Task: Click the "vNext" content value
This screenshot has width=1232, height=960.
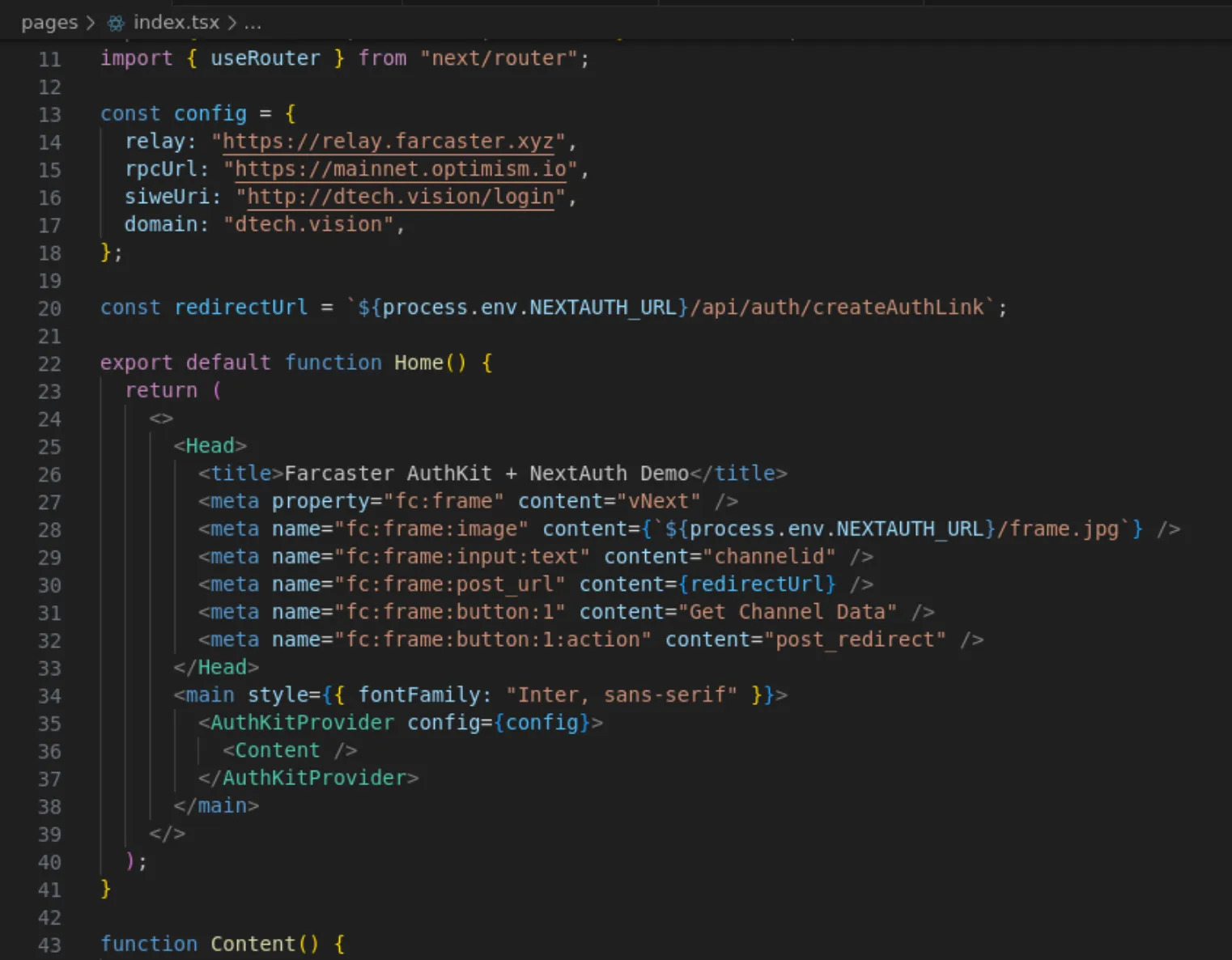Action: coord(658,501)
